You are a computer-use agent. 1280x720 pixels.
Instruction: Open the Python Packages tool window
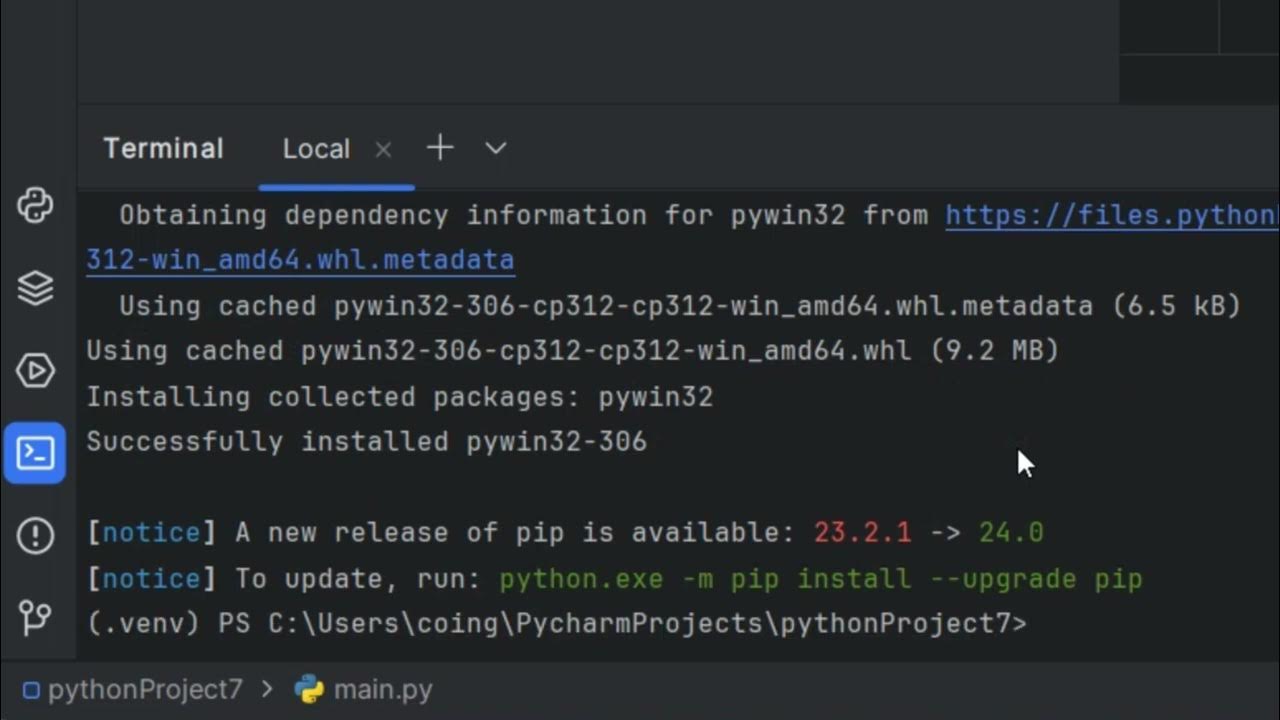(x=35, y=289)
